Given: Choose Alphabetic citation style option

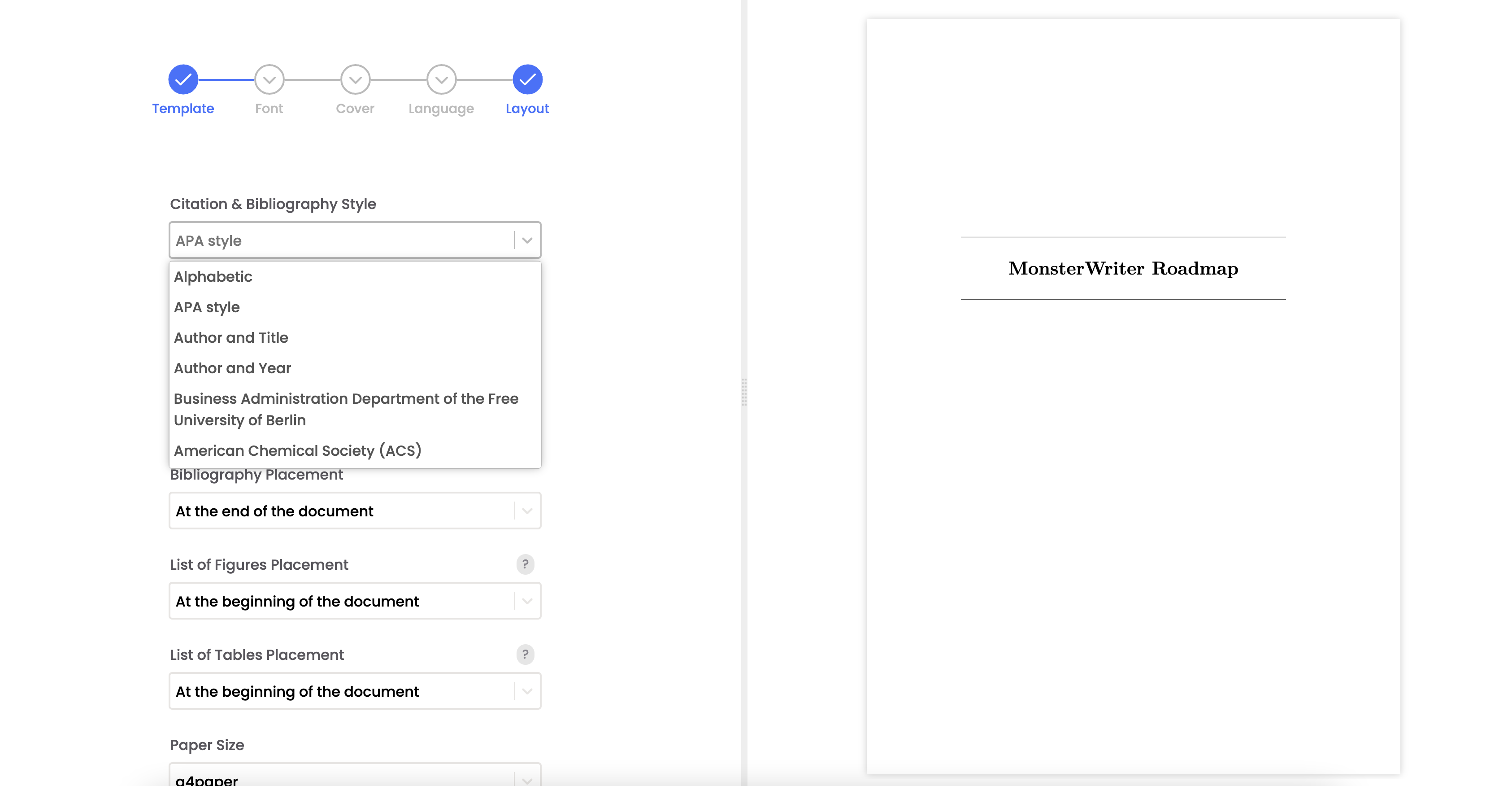Looking at the screenshot, I should coord(355,277).
